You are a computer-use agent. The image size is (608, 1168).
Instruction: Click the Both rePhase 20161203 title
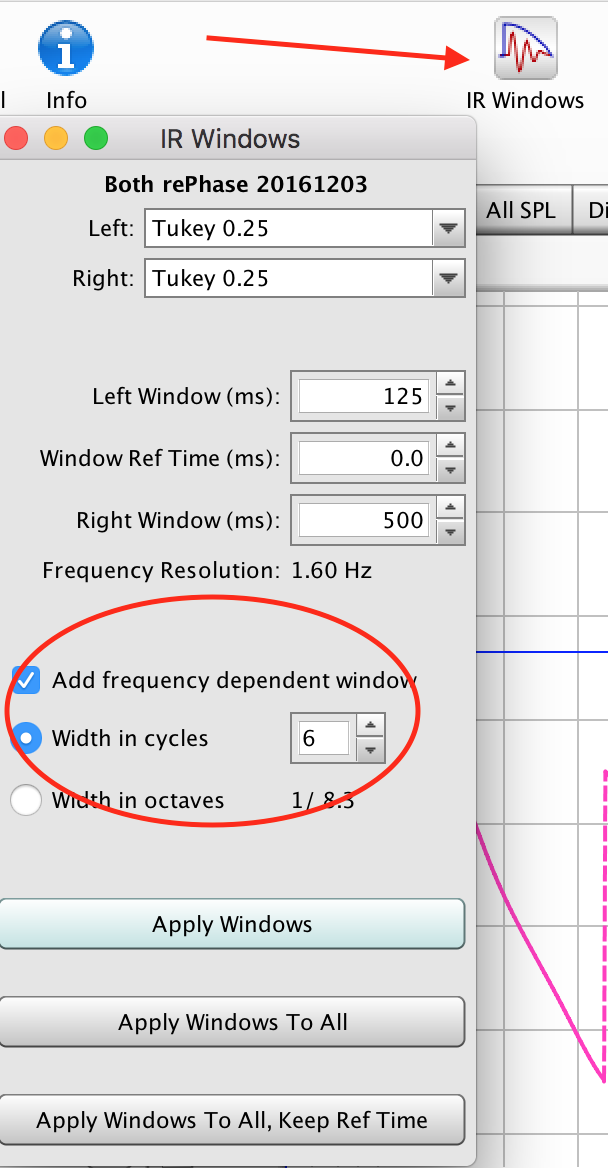235,184
